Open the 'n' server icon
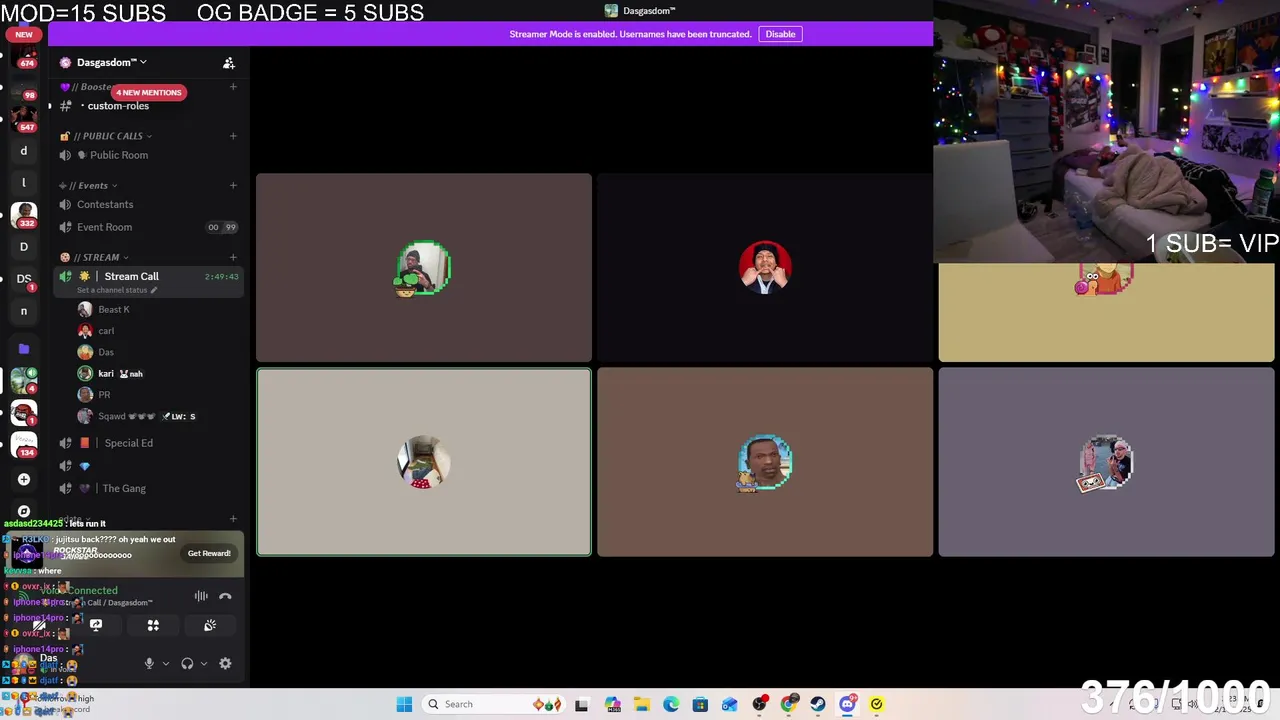 pyautogui.click(x=24, y=311)
